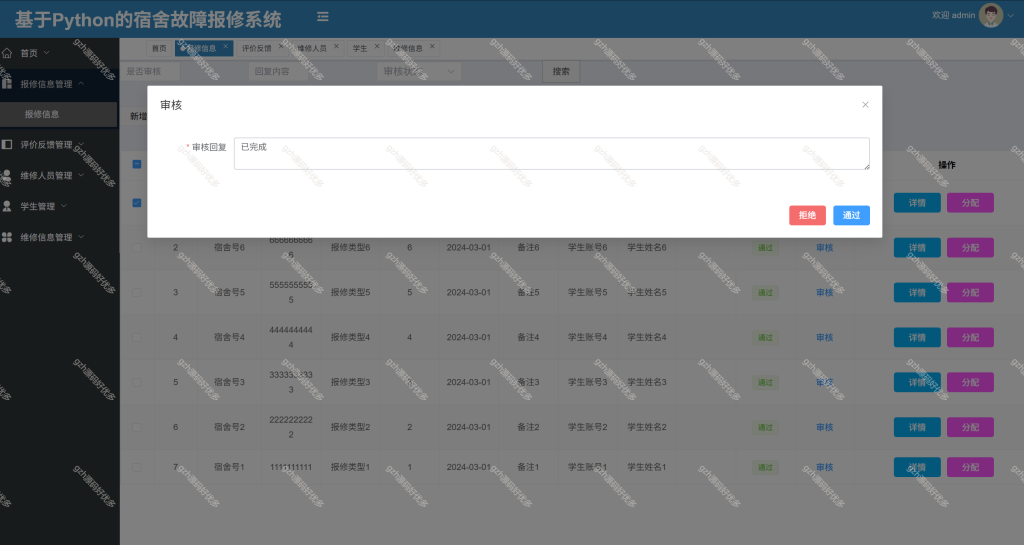Click 分配 button in the 宿舍号4 row
The image size is (1024, 545).
tap(970, 337)
